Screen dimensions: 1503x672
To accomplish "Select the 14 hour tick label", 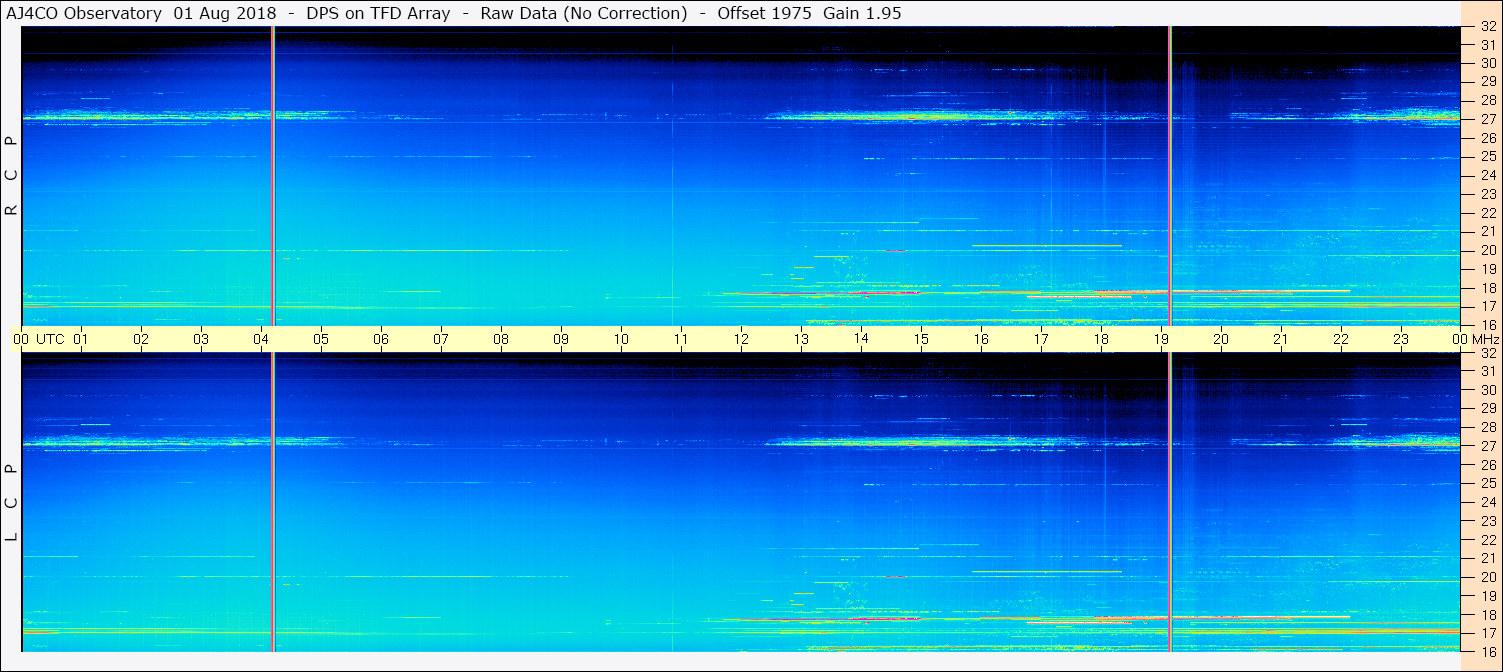I will (x=861, y=339).
